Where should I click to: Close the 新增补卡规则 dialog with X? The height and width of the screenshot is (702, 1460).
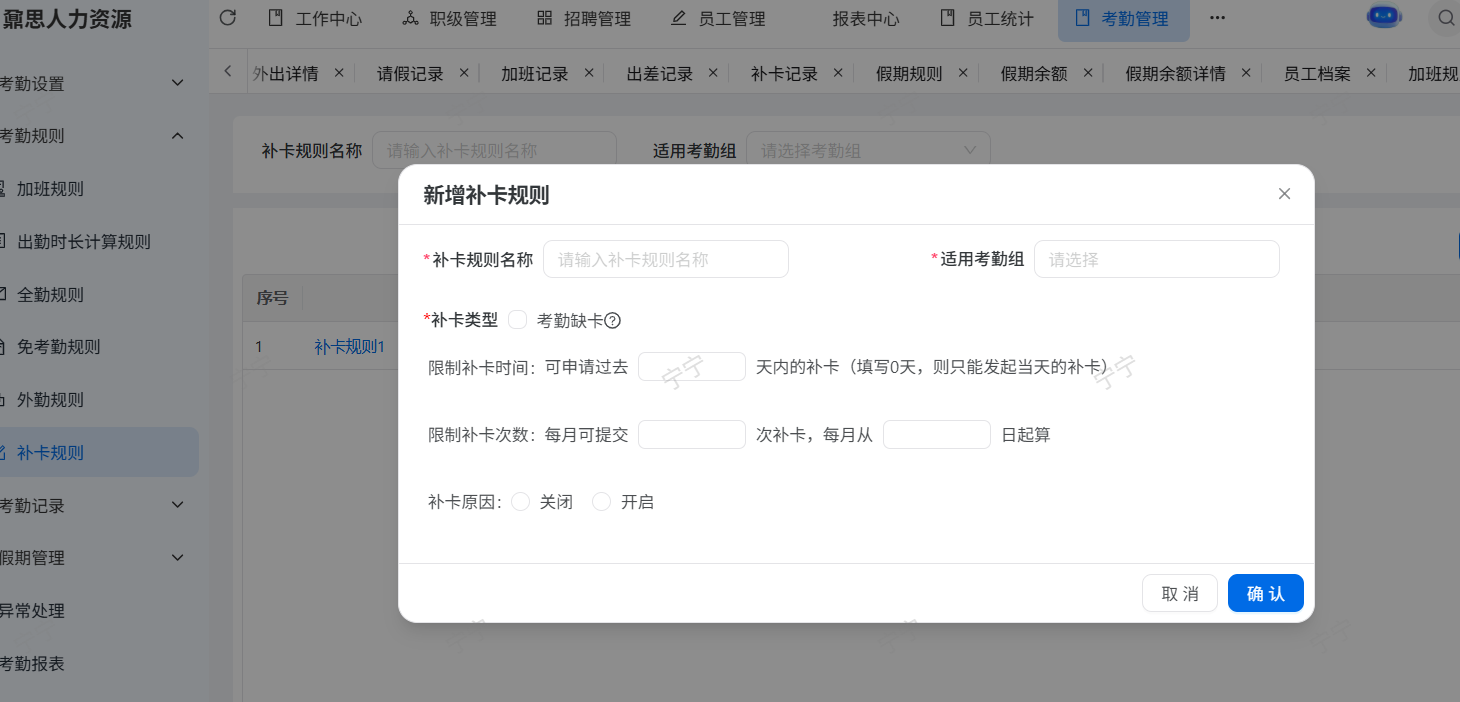[x=1284, y=194]
